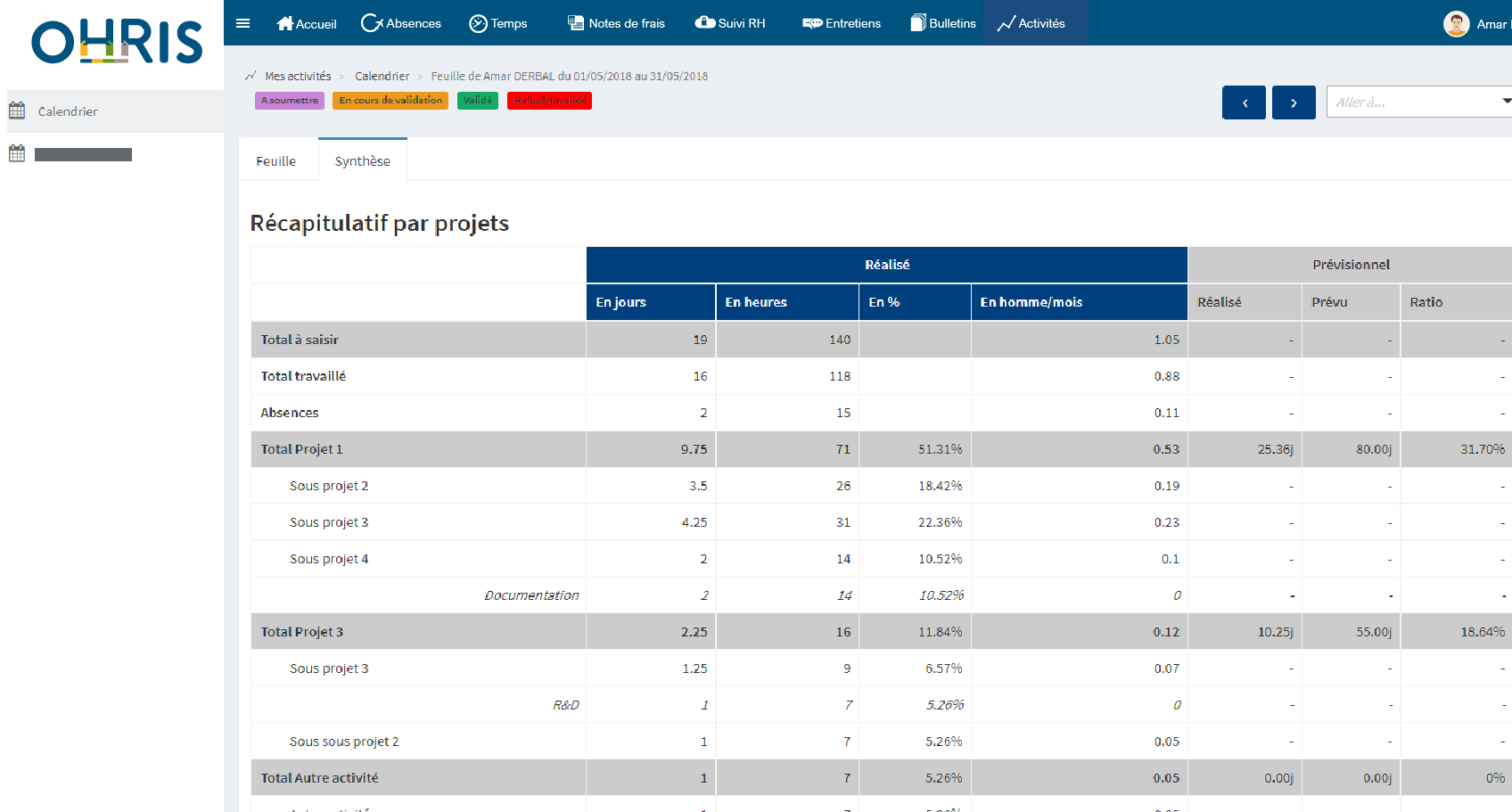The height and width of the screenshot is (812, 1512).
Task: Click the Accueil home icon
Action: click(x=285, y=23)
